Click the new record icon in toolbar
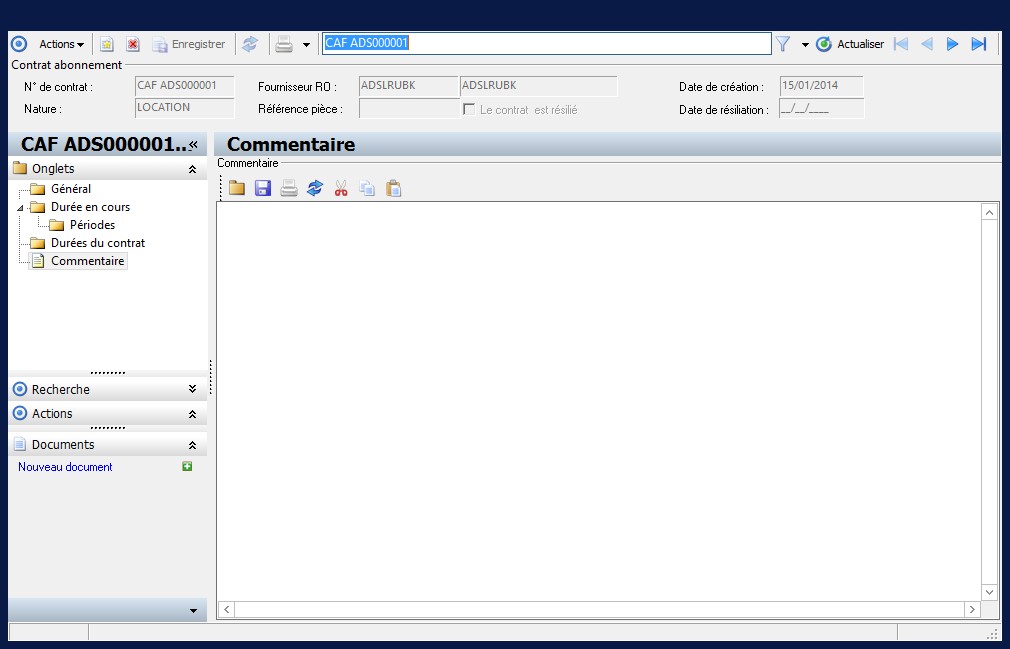 click(107, 44)
